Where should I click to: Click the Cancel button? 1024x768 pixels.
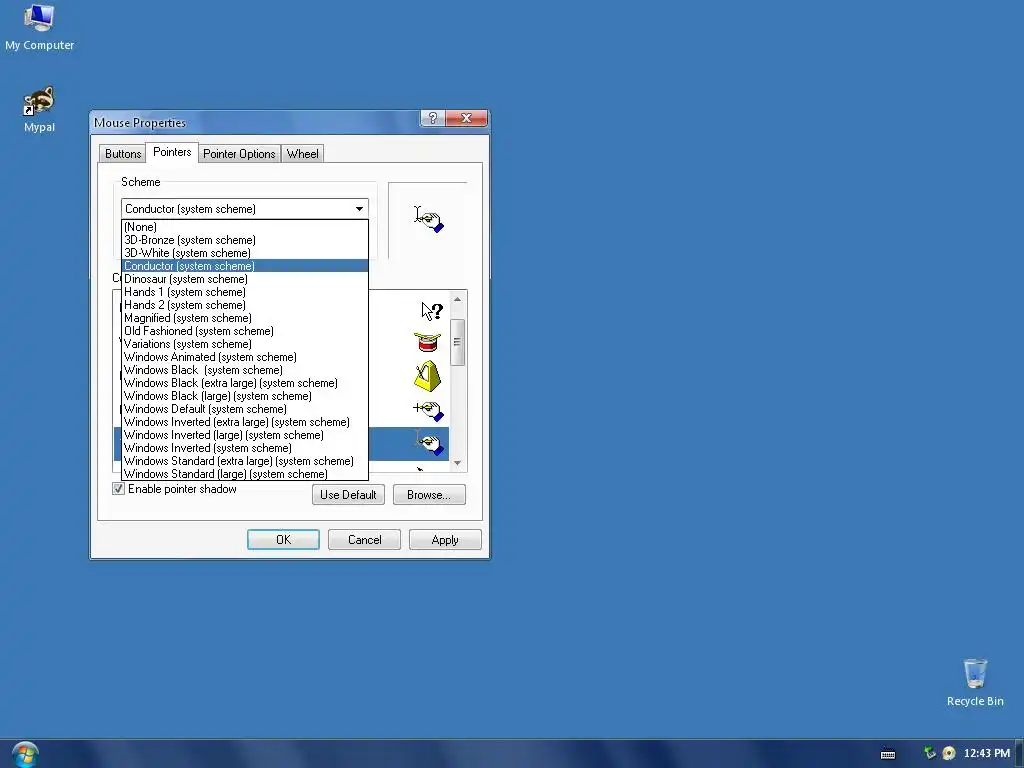(364, 539)
